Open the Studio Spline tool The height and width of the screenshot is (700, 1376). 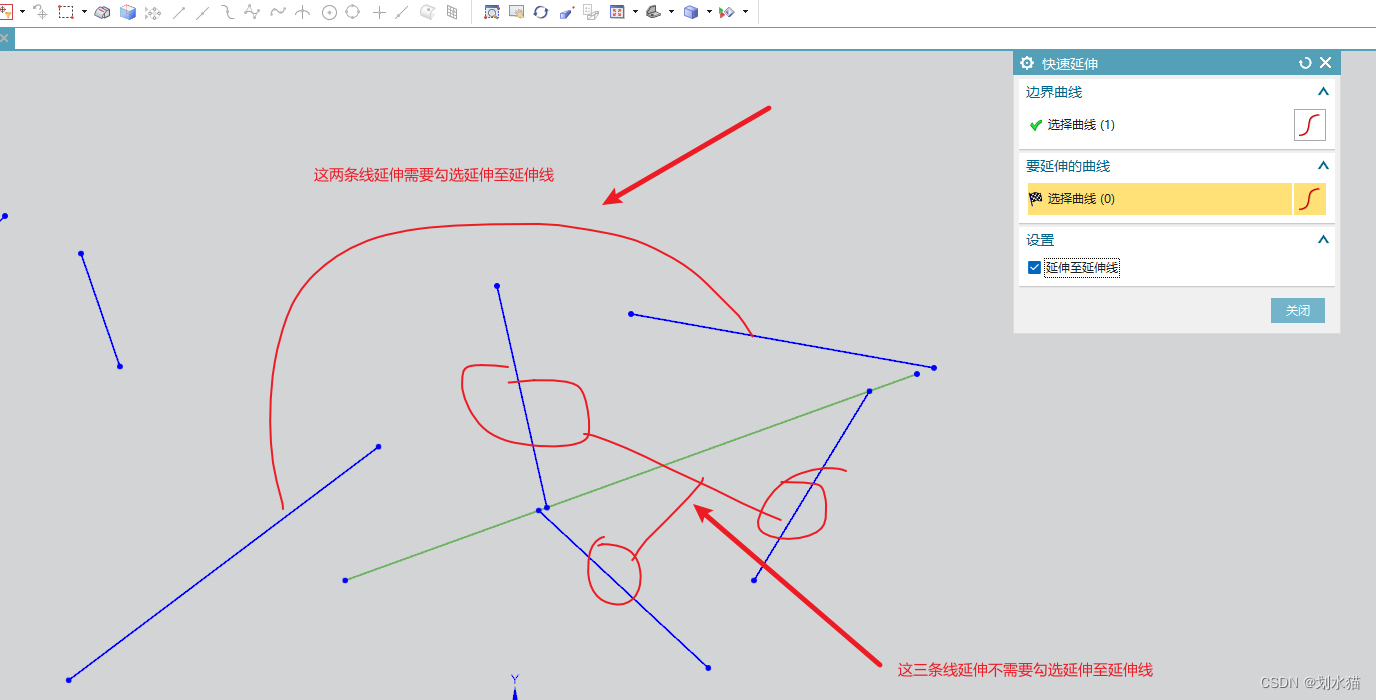pos(250,12)
